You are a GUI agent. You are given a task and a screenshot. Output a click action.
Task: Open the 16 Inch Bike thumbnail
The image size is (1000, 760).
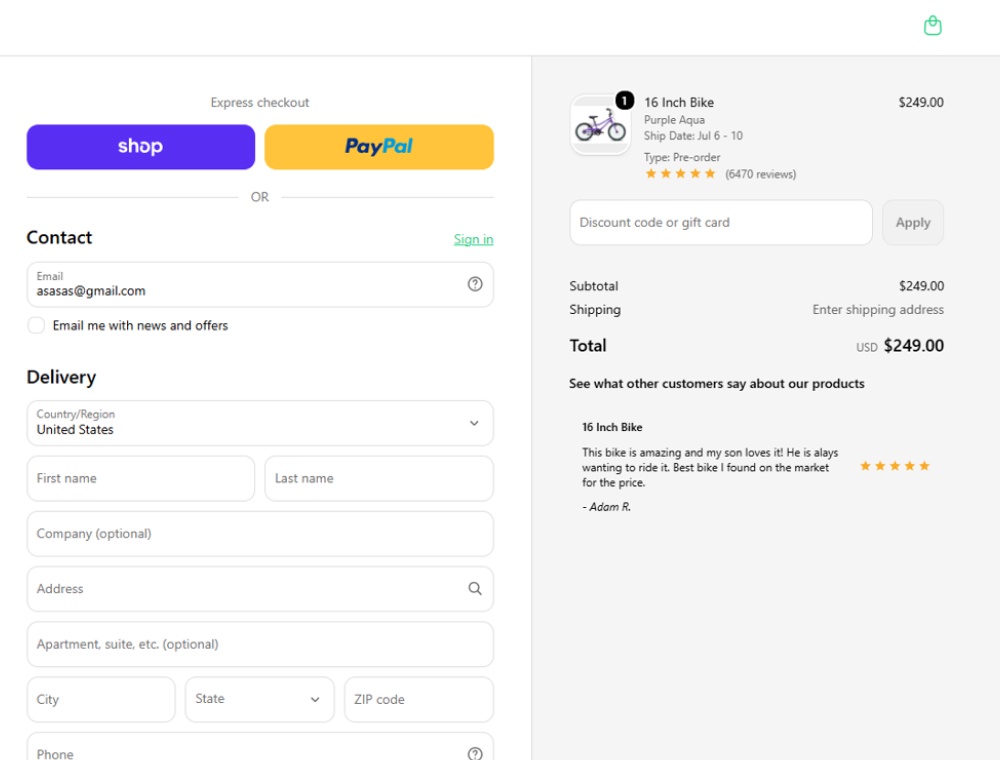[600, 125]
